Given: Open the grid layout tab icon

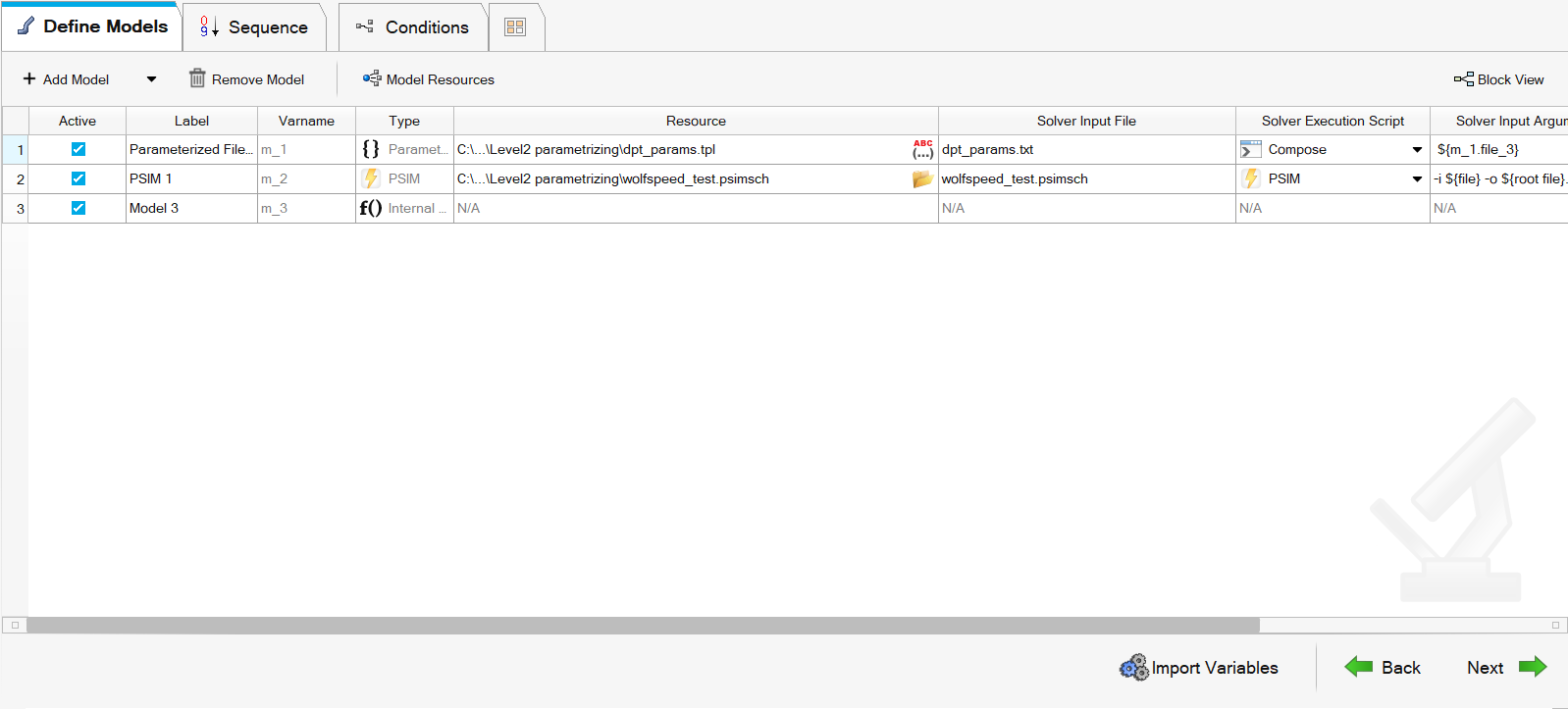Looking at the screenshot, I should pyautogui.click(x=515, y=27).
